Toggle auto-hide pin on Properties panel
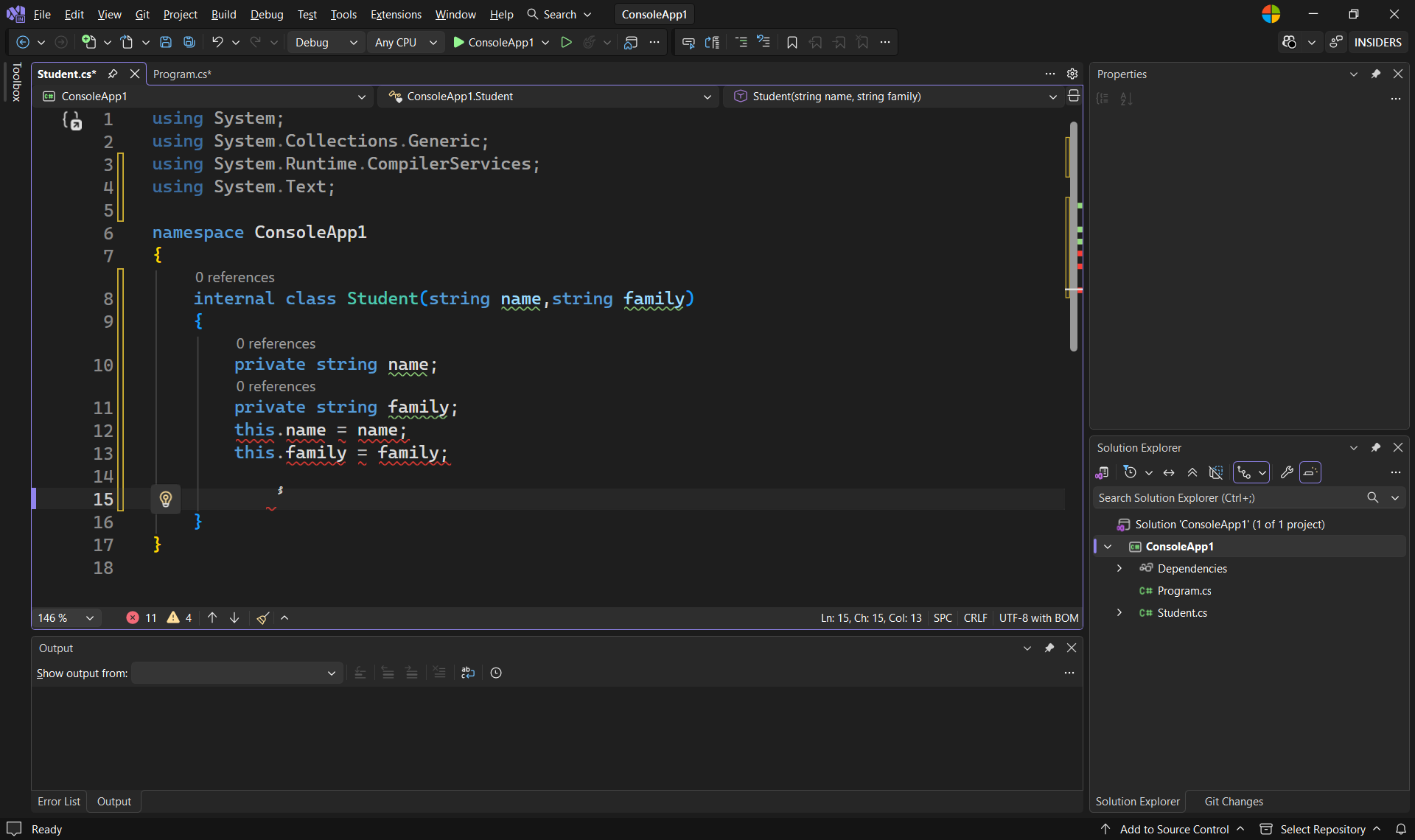1415x840 pixels. (x=1376, y=74)
